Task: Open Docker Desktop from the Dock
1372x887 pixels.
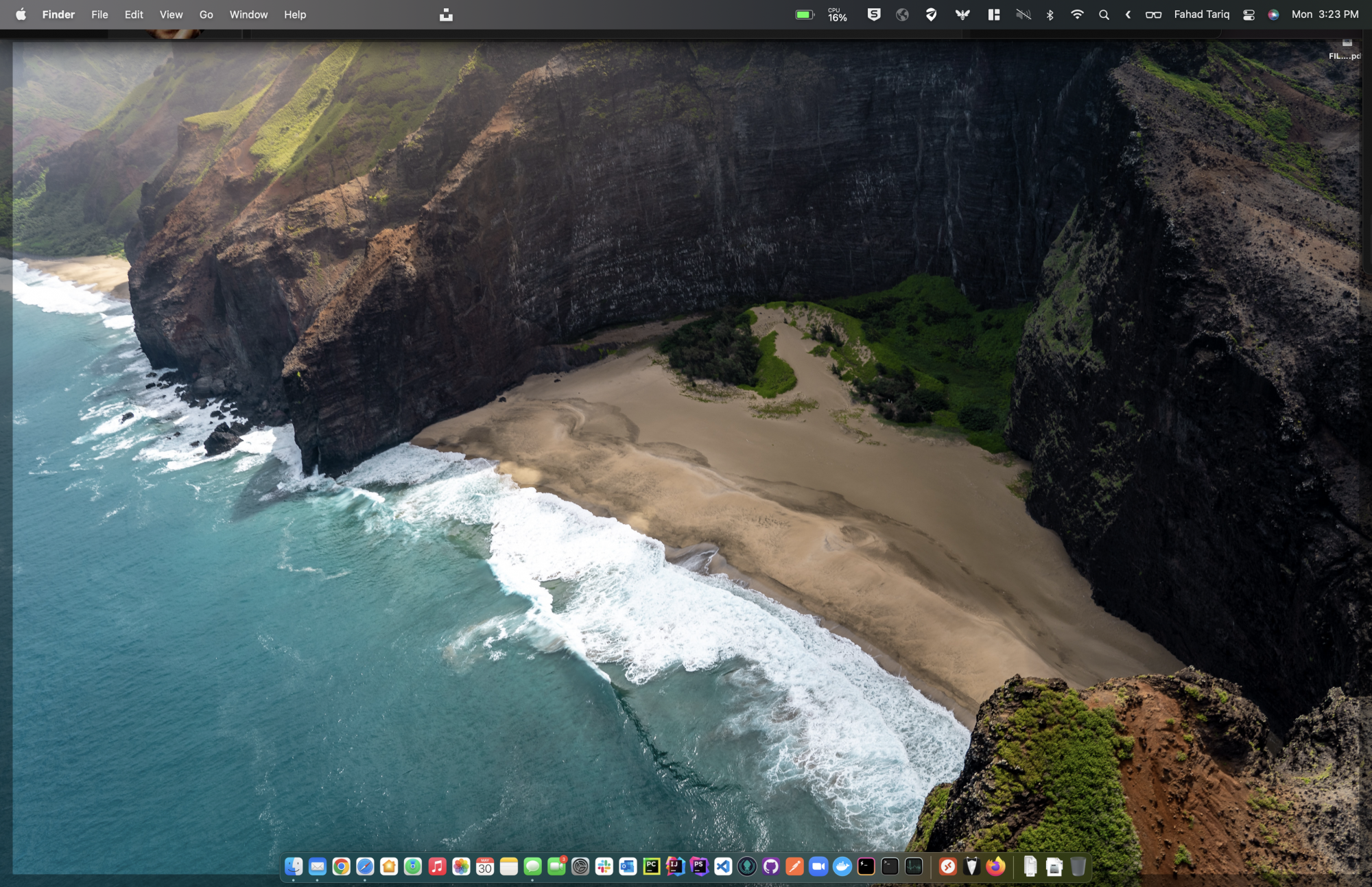Action: (842, 866)
